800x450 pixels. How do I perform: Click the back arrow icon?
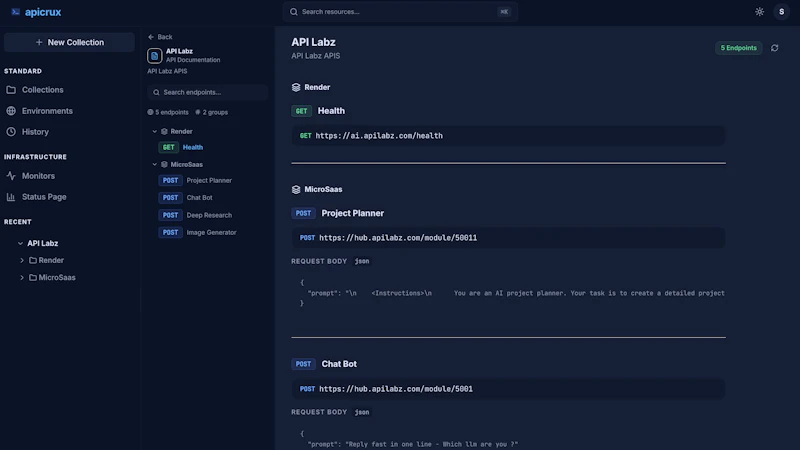[x=151, y=37]
